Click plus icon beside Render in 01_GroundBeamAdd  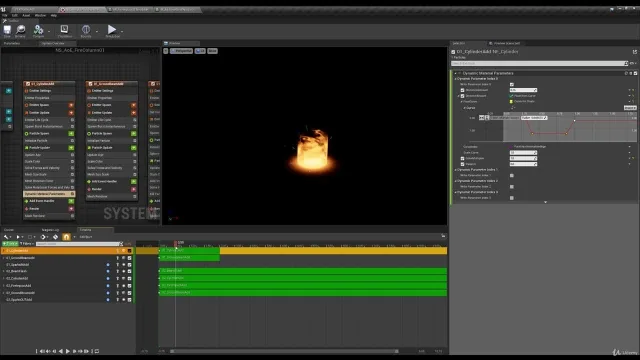point(133,189)
